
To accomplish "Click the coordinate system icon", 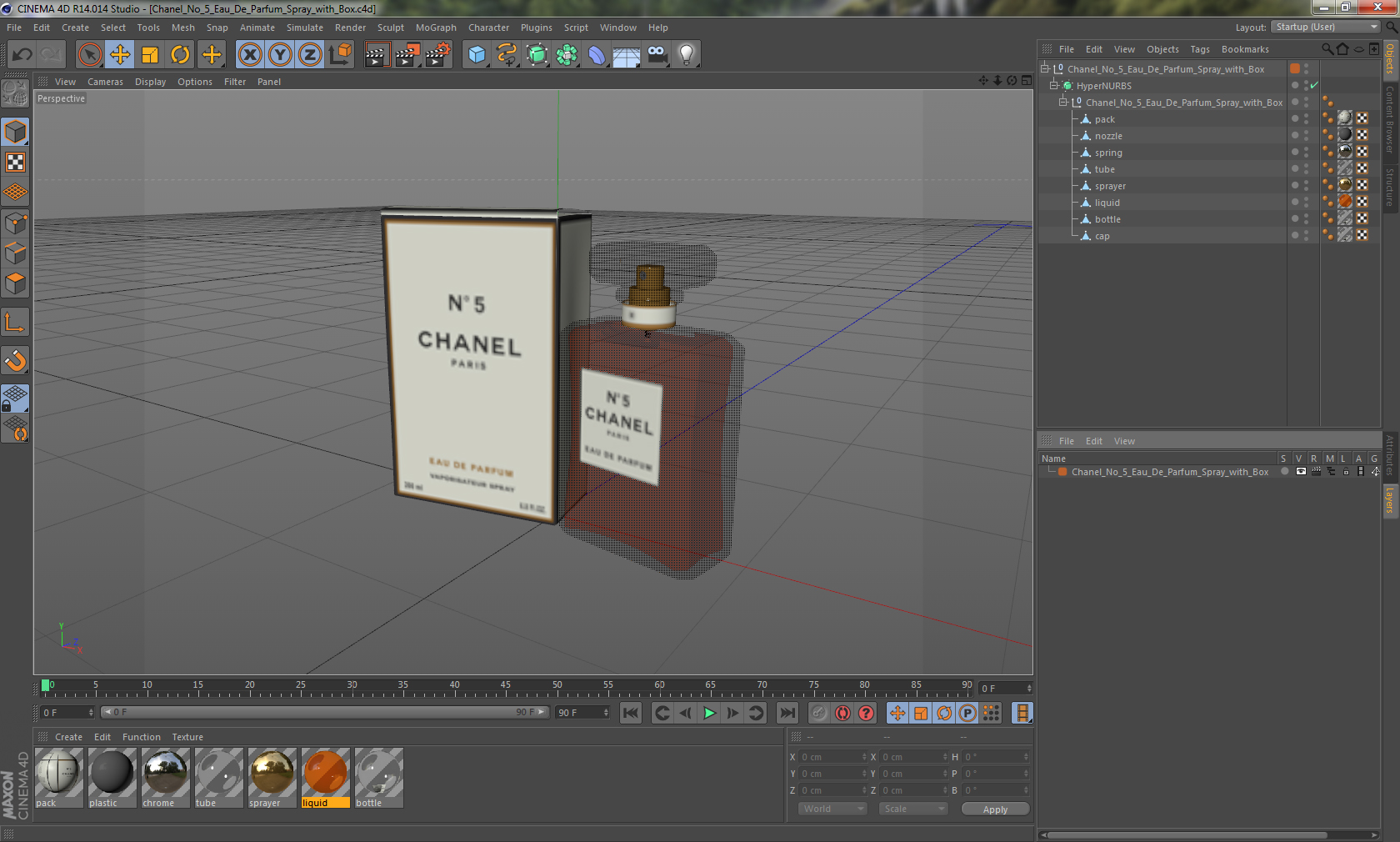I will (340, 55).
